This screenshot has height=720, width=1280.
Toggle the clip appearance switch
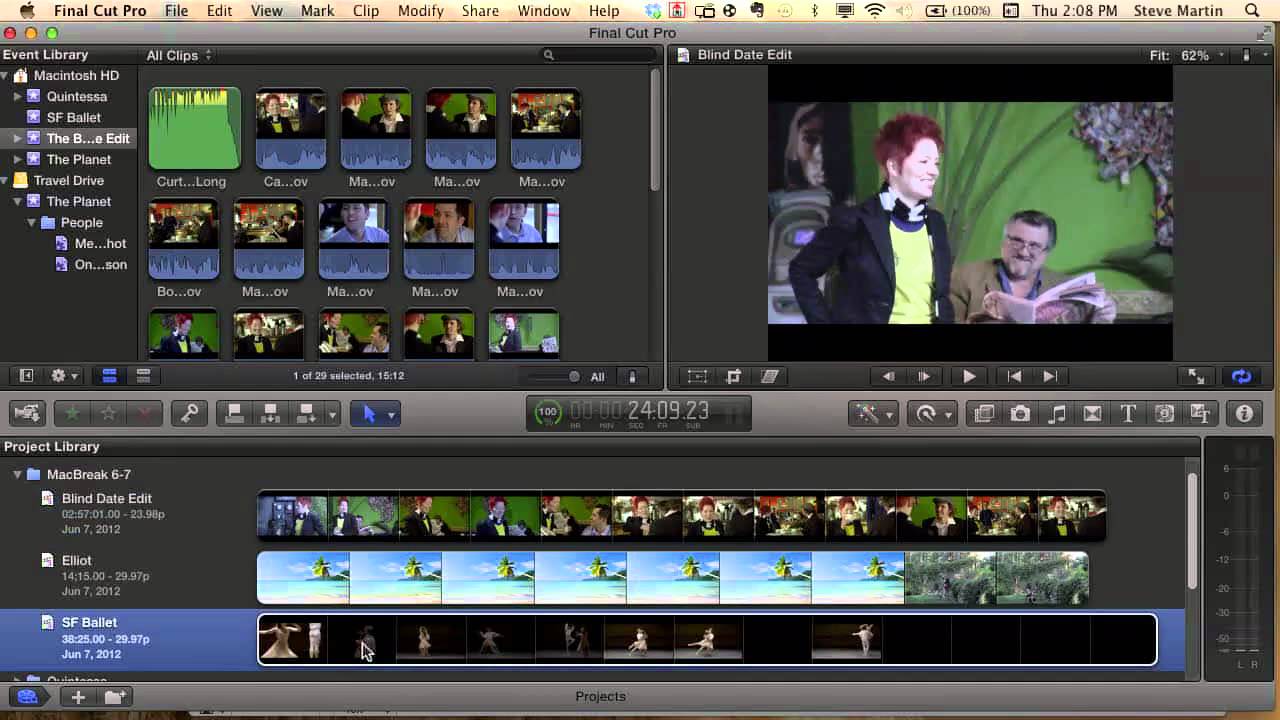[632, 376]
